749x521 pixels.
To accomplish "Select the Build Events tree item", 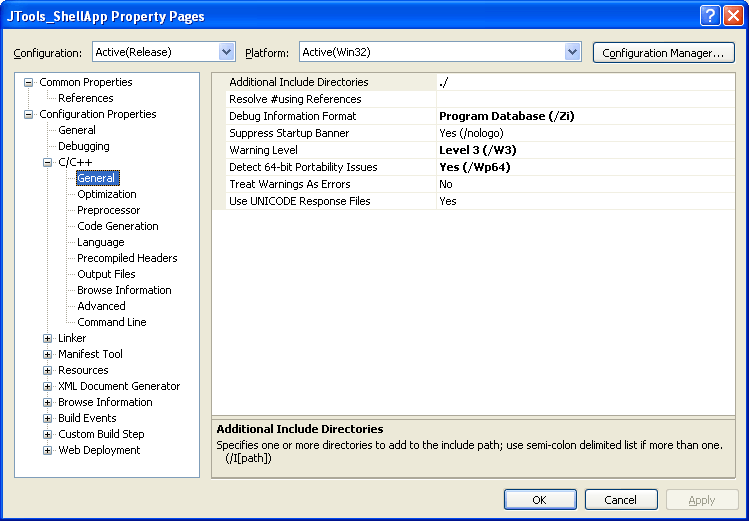I will pyautogui.click(x=87, y=418).
